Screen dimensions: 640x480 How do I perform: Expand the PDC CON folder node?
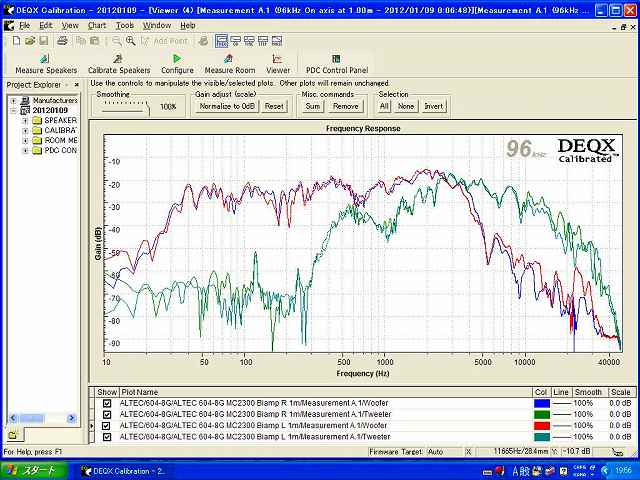[x=25, y=151]
